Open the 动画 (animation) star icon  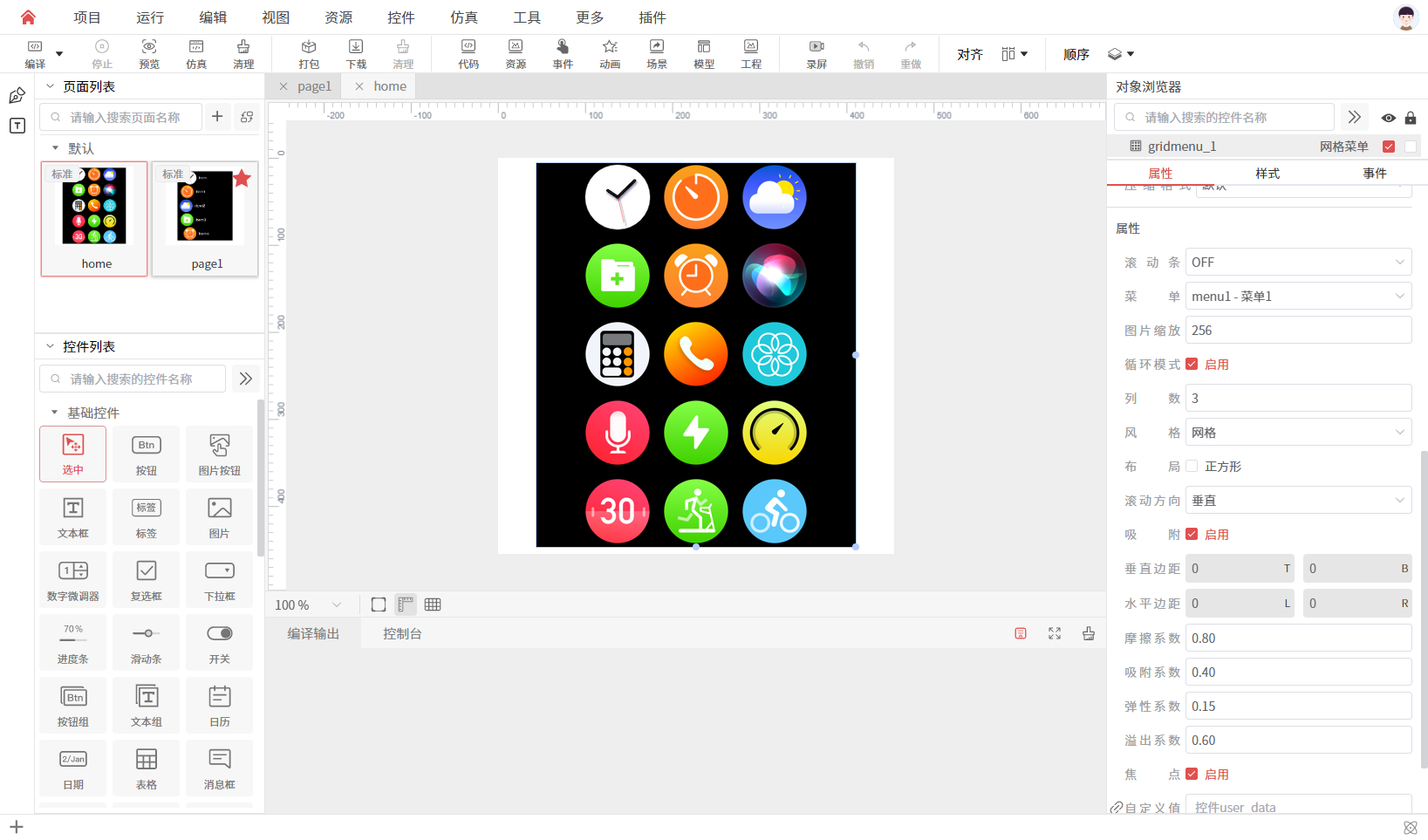pos(610,52)
